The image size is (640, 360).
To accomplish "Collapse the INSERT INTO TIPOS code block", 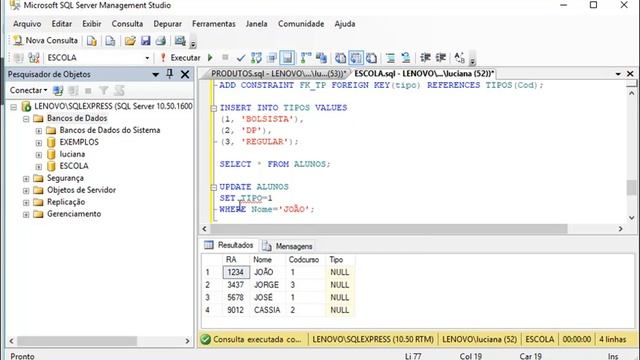I will coord(213,108).
